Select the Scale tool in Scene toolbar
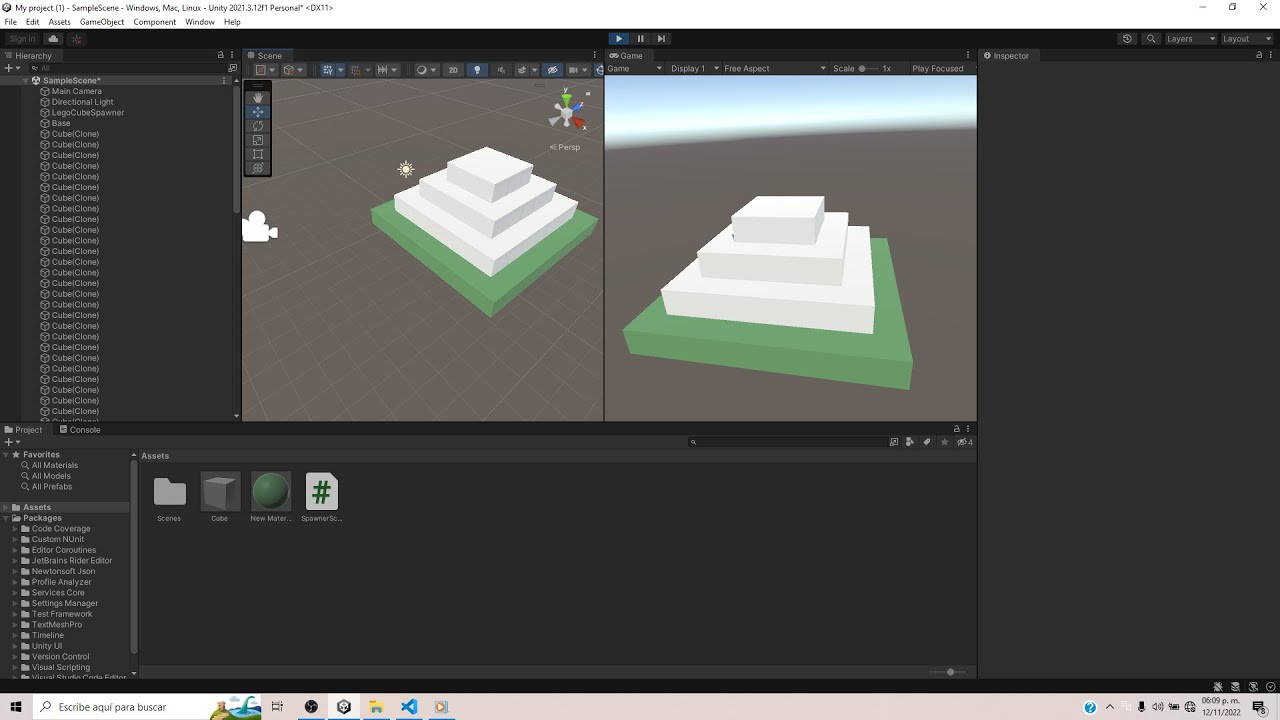 pyautogui.click(x=258, y=140)
